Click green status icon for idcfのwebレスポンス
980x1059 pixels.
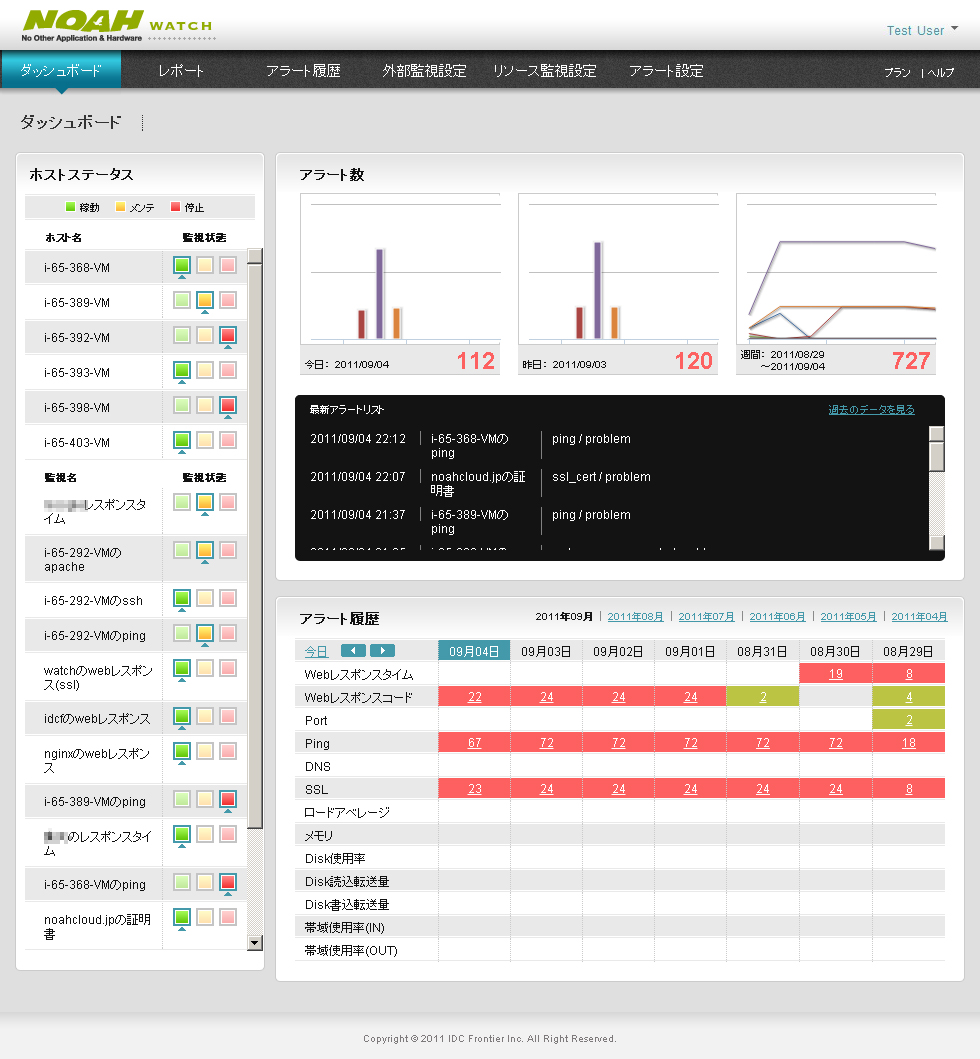tap(182, 716)
